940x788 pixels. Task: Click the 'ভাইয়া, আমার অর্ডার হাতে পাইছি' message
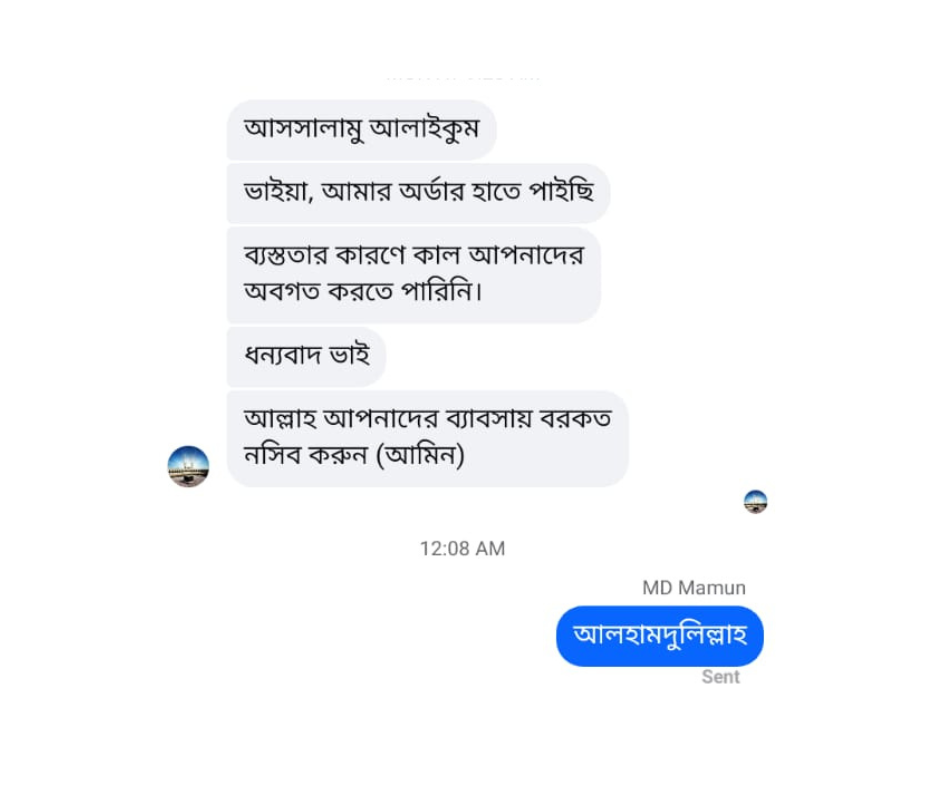pyautogui.click(x=417, y=192)
